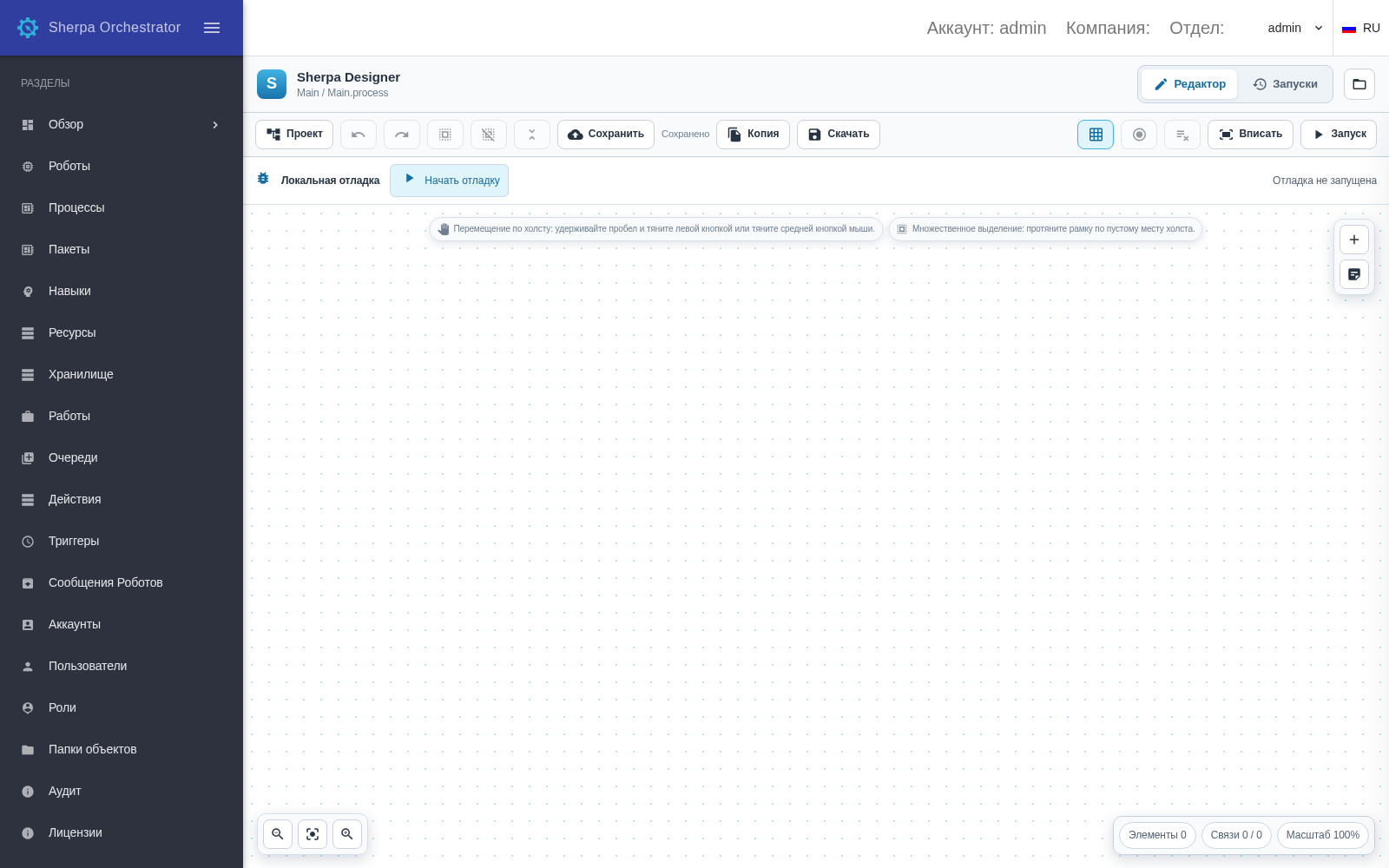
Task: Click the Копия button
Action: click(753, 135)
